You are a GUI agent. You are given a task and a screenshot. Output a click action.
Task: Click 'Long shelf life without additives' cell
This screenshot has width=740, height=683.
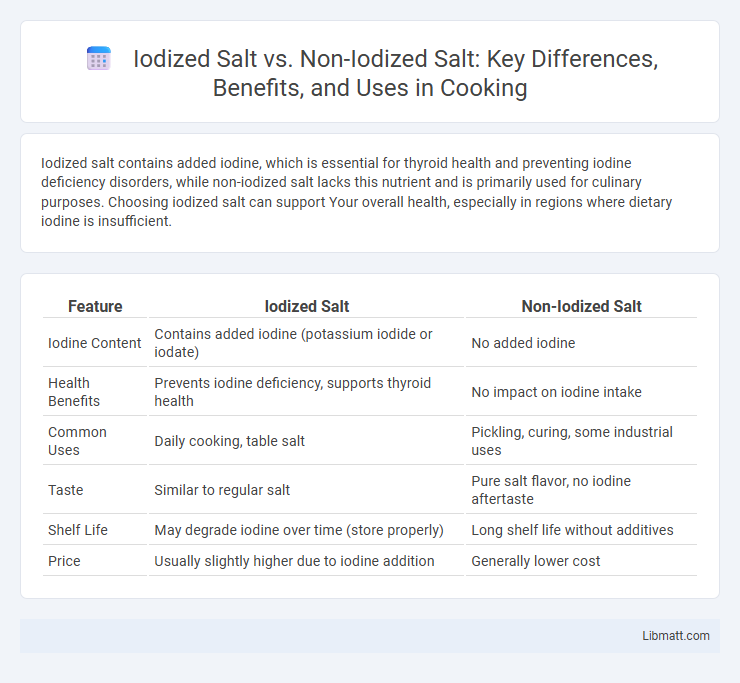[x=581, y=530]
